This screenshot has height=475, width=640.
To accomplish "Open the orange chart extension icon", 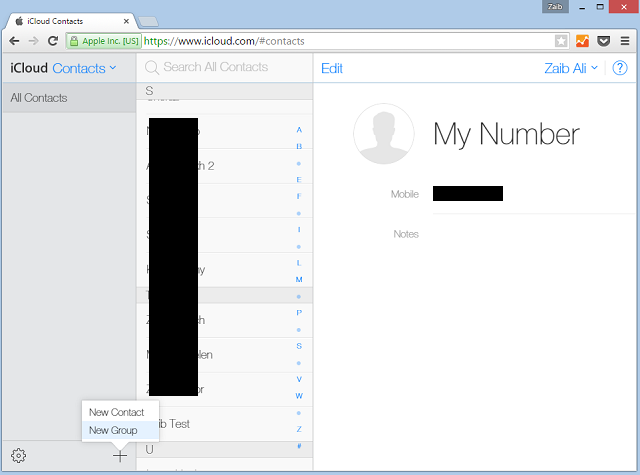I will (582, 41).
